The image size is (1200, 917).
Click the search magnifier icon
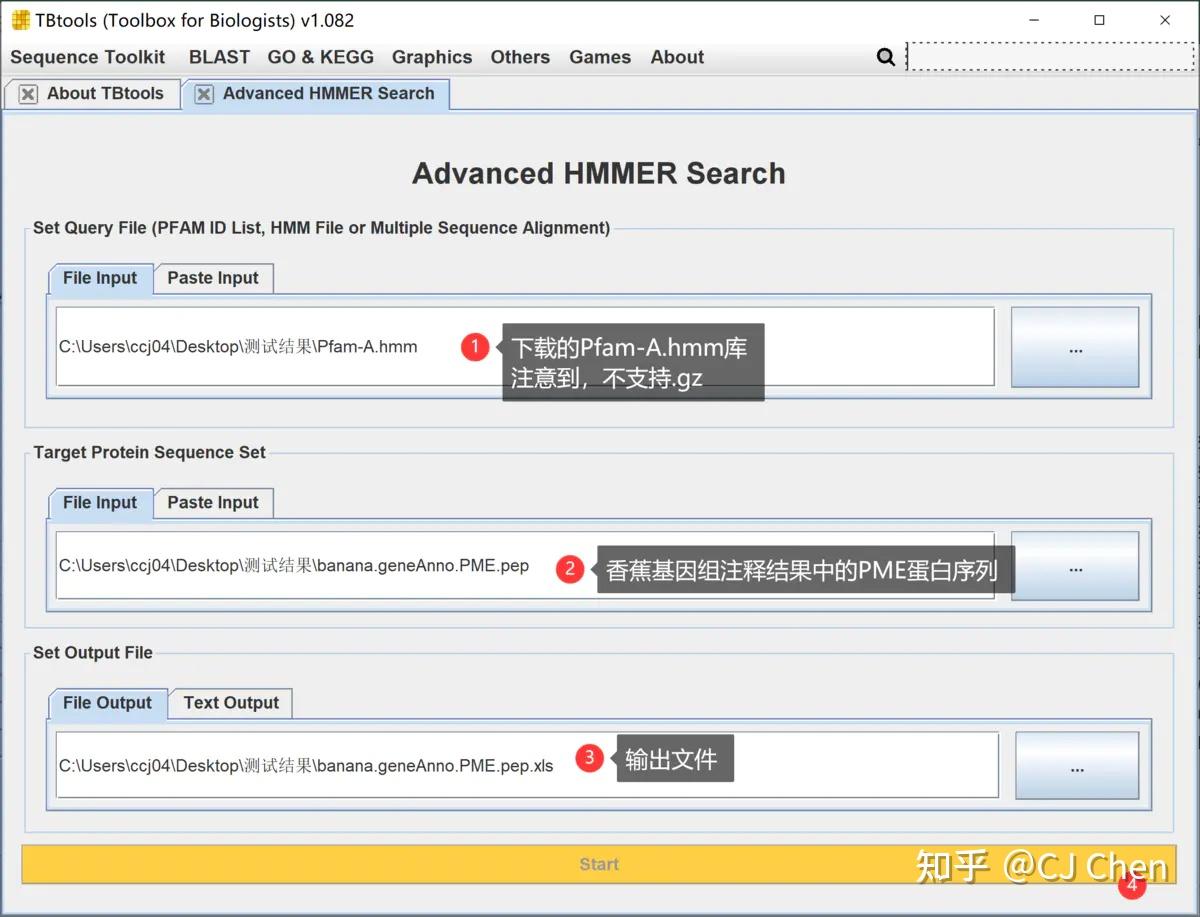point(886,57)
